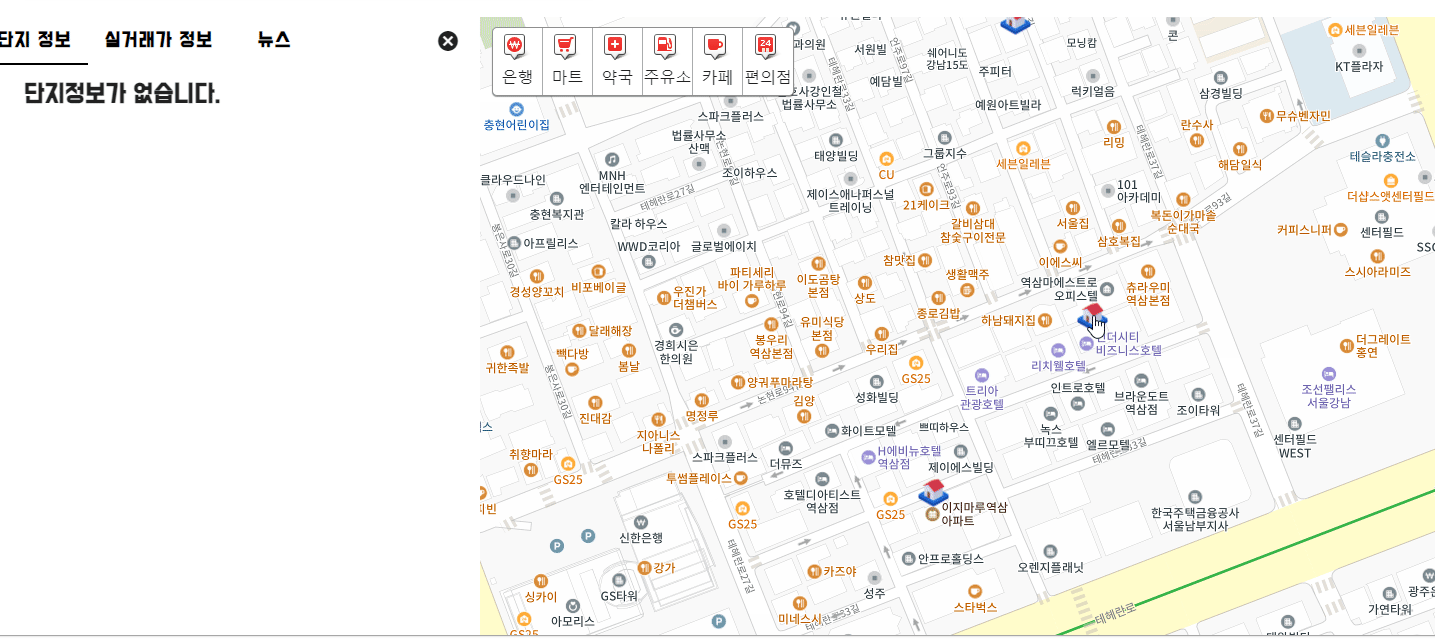Click the 갈비삼대 참숯구이전문 label
Image resolution: width=1435 pixels, height=642 pixels.
(x=972, y=230)
